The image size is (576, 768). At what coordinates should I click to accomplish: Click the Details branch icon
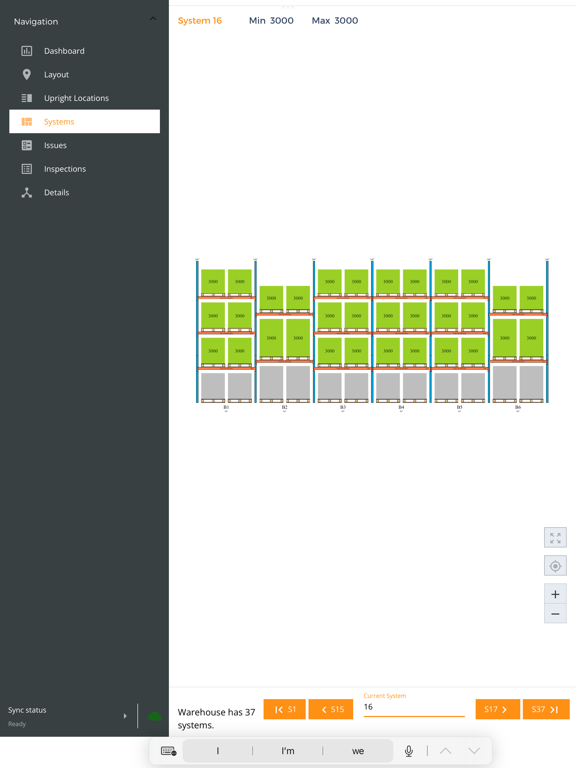click(27, 192)
